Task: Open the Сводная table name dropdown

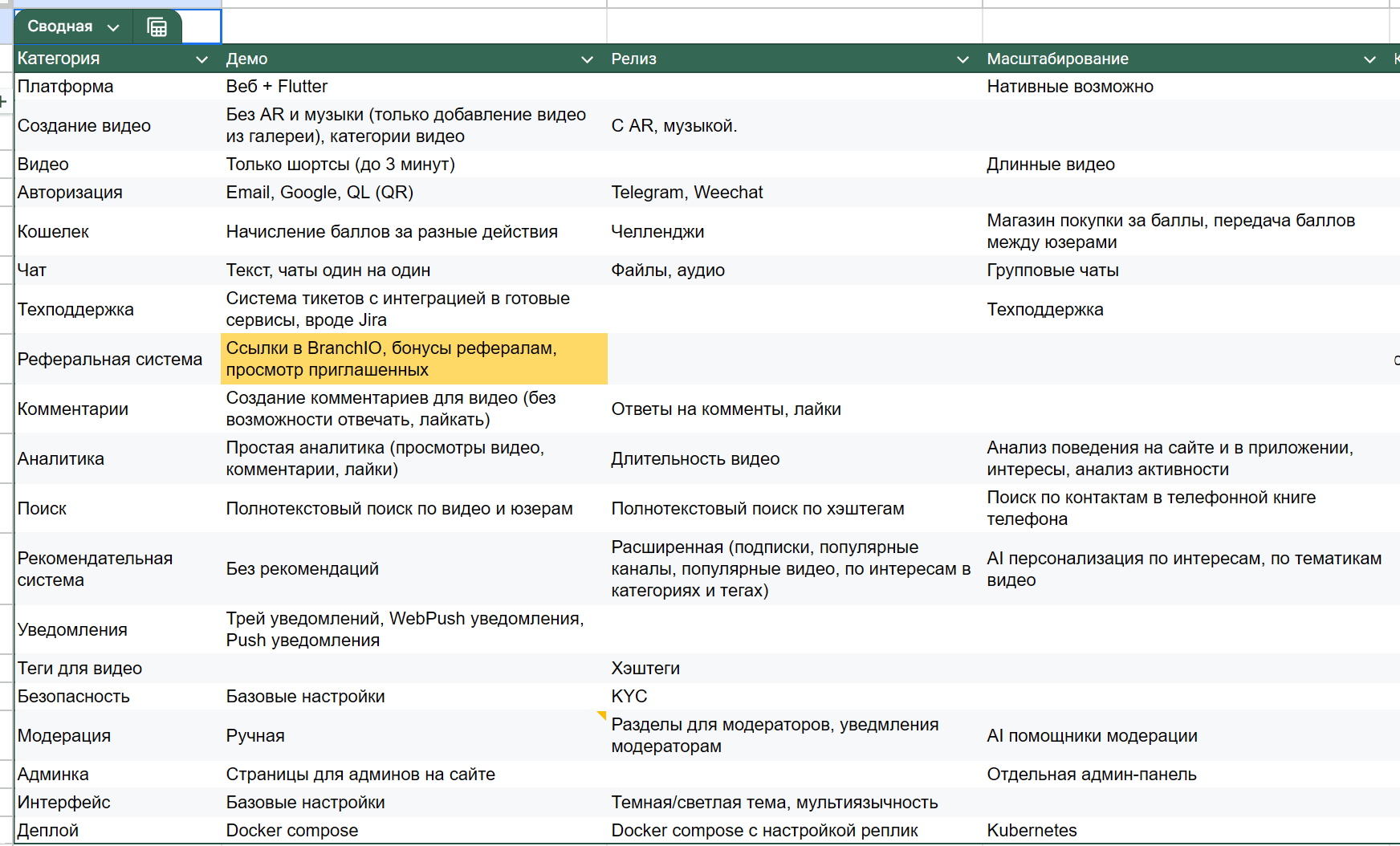Action: click(x=113, y=27)
